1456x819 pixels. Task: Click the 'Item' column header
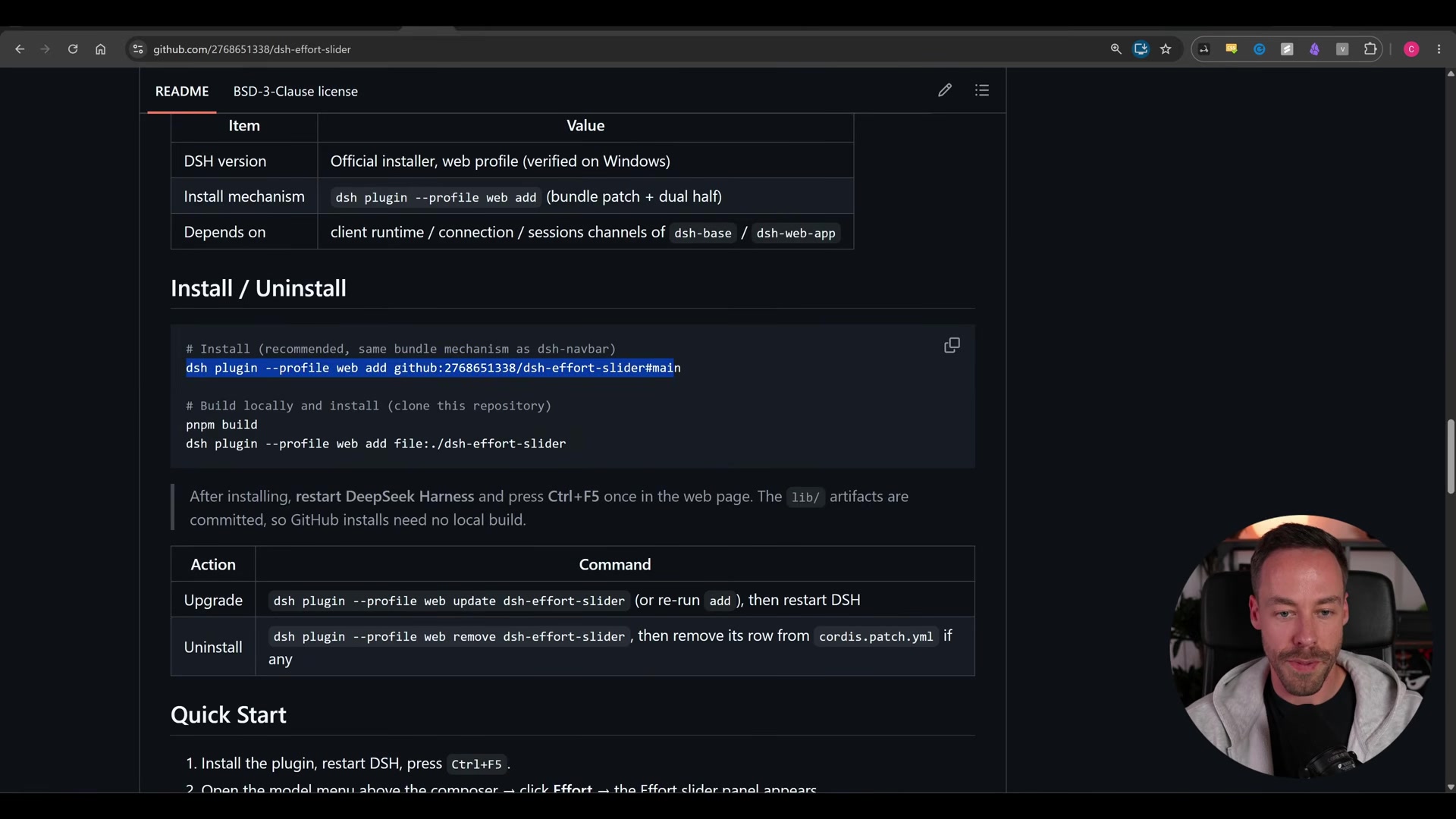244,126
